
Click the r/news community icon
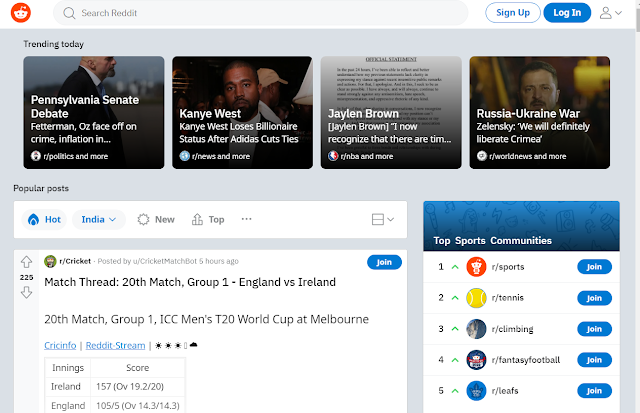click(184, 156)
